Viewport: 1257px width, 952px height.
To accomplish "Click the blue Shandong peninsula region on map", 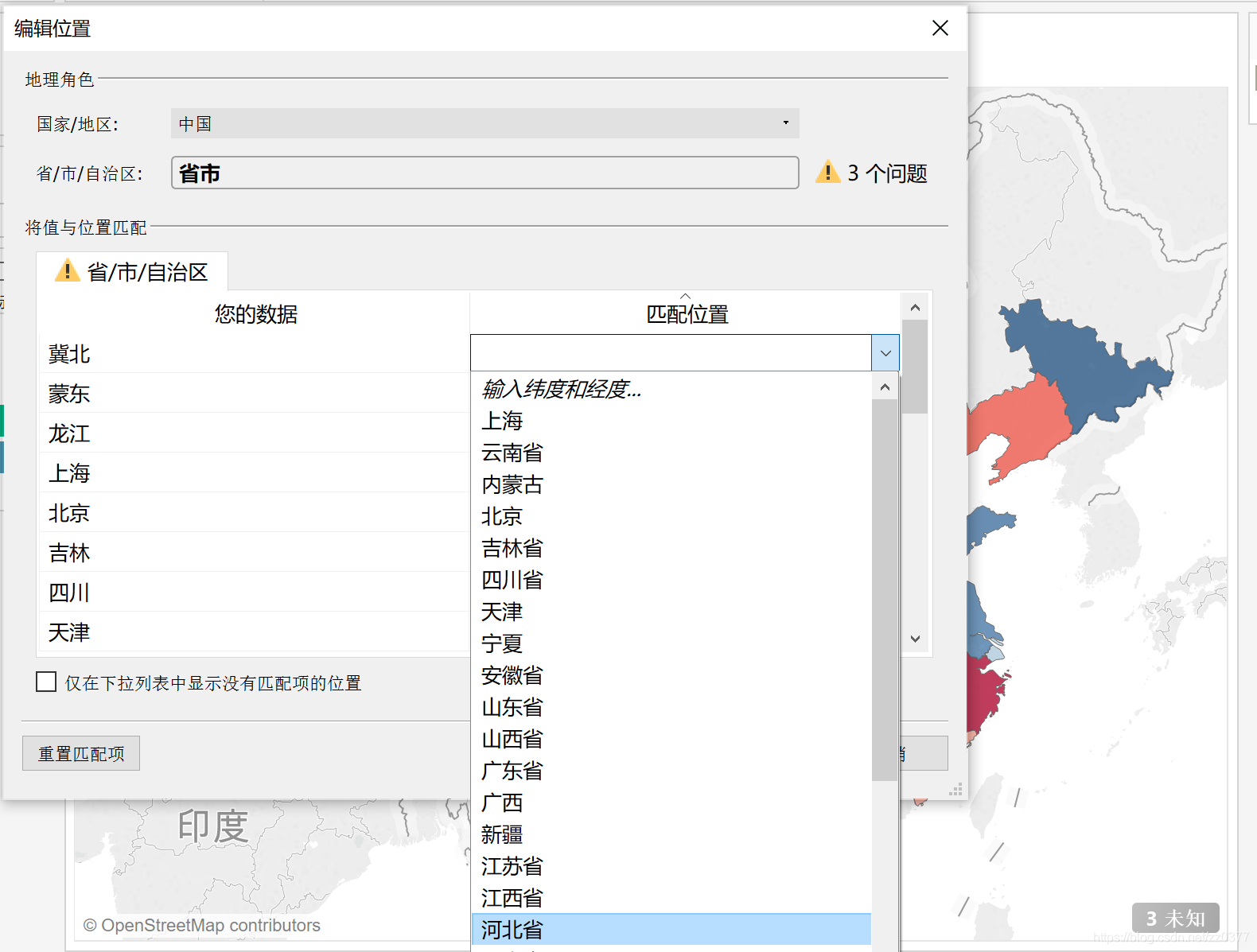I will tap(987, 525).
